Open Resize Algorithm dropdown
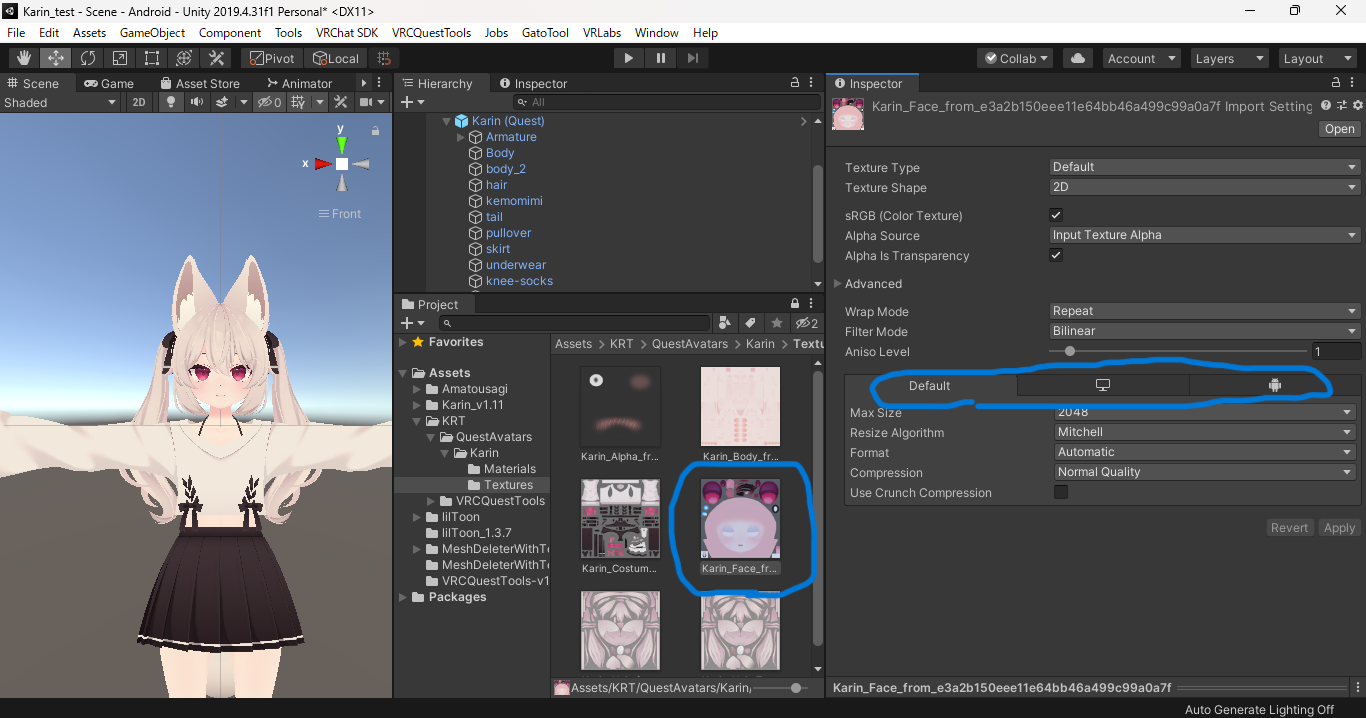The image size is (1366, 718). click(x=1205, y=432)
